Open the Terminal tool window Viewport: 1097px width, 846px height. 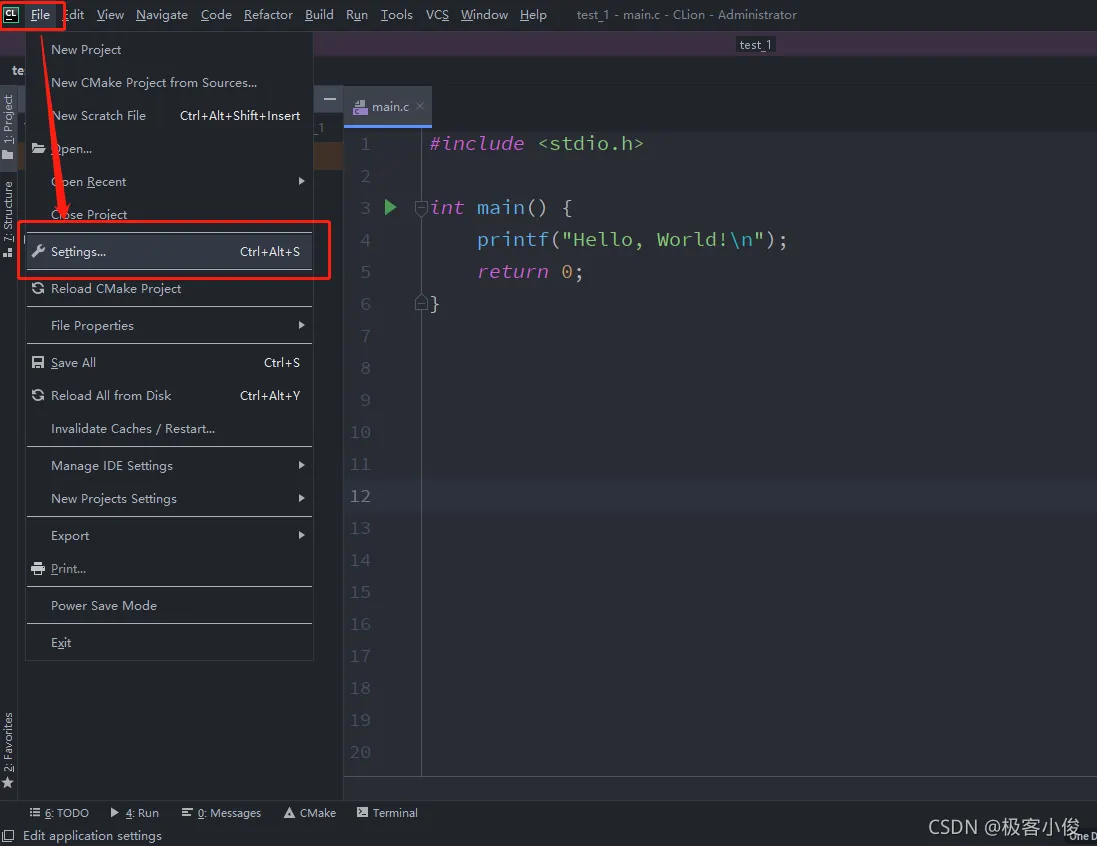click(x=387, y=812)
